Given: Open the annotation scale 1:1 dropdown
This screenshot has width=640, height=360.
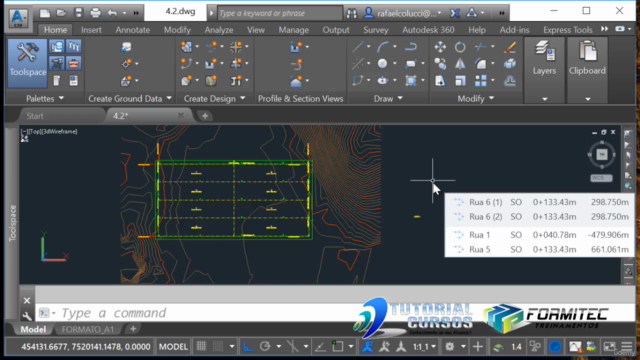Looking at the screenshot, I should 424,347.
